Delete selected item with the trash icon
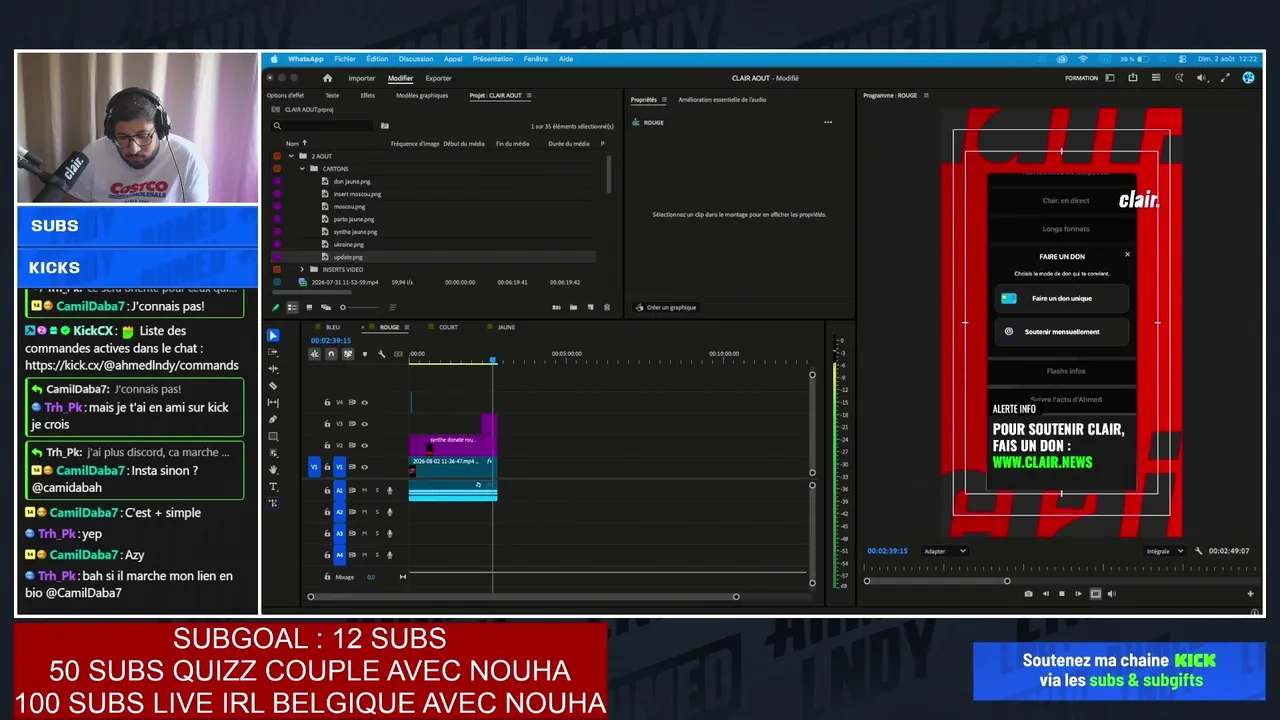 click(606, 307)
